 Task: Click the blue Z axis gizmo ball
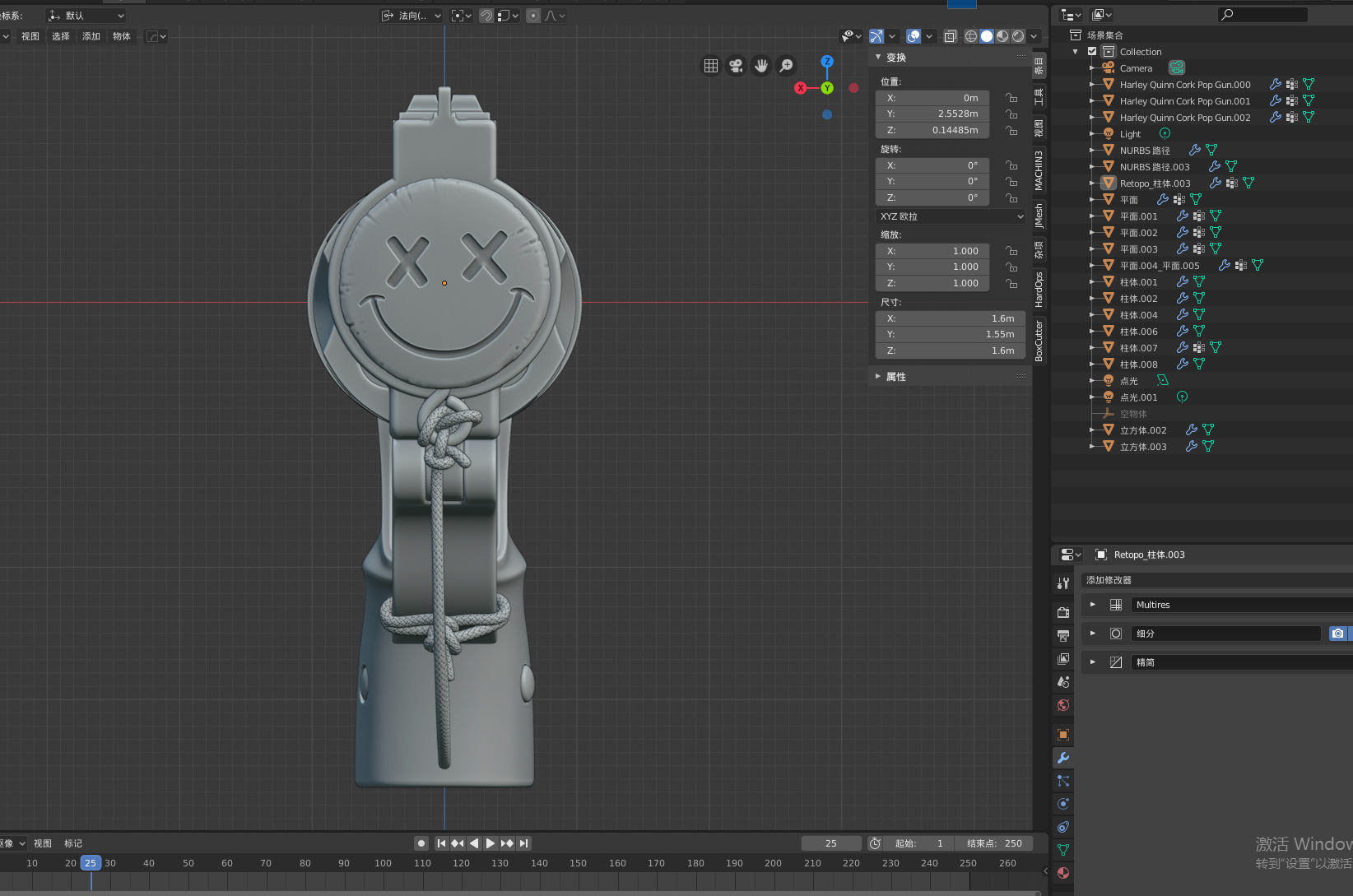(827, 62)
